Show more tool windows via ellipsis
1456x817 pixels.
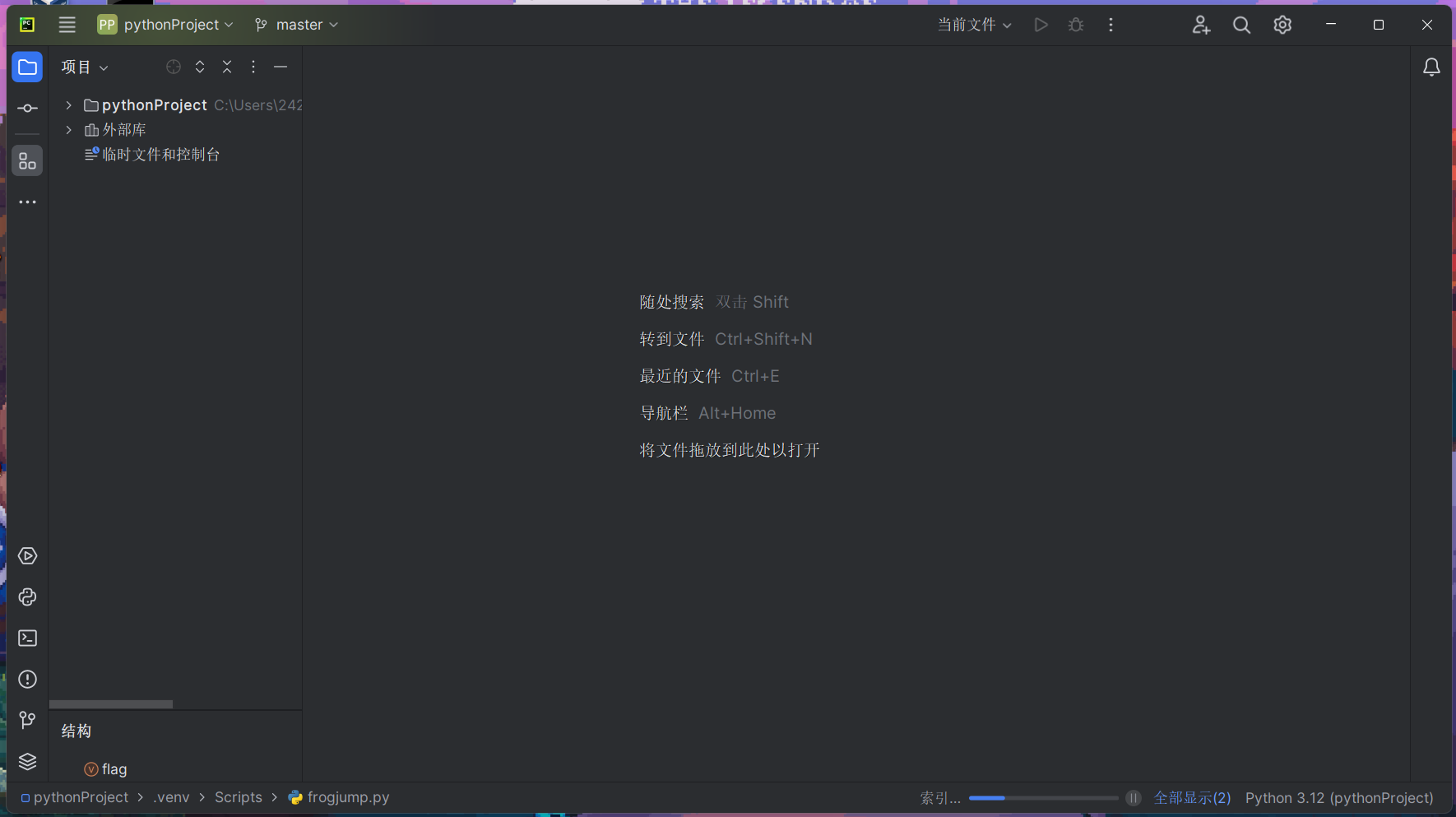click(x=27, y=202)
